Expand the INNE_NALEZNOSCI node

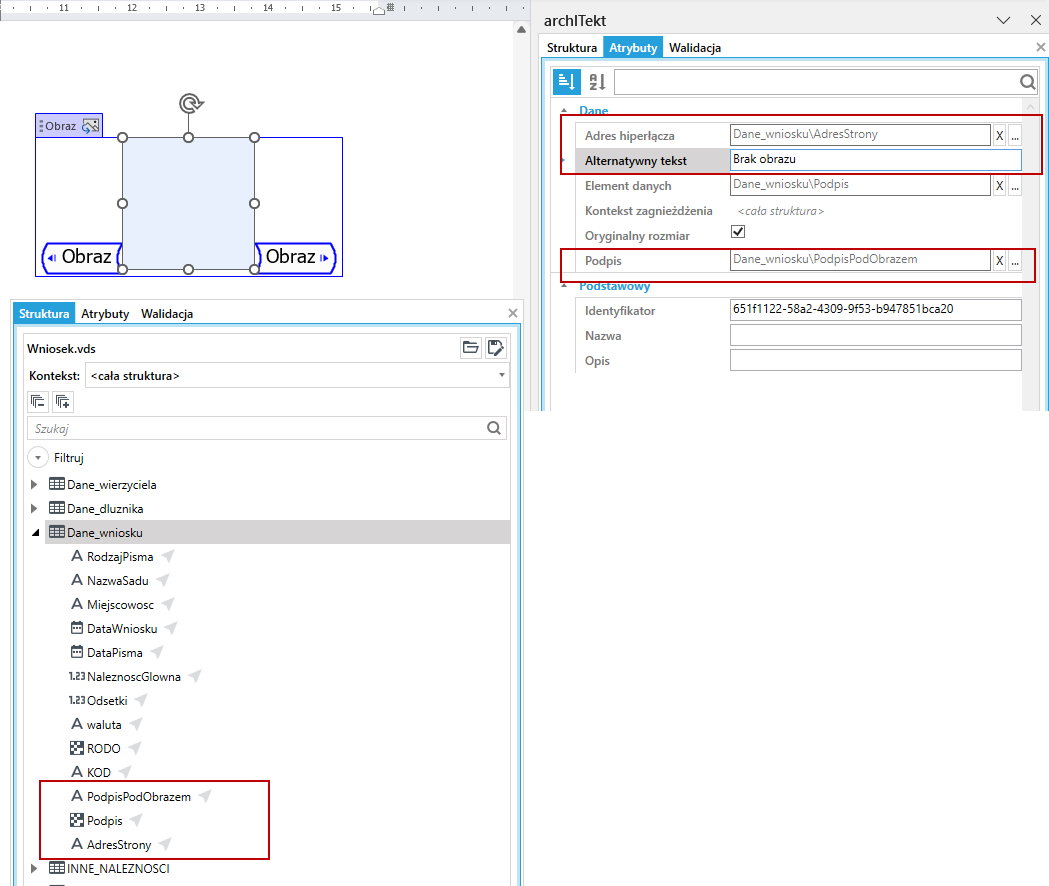pos(34,869)
